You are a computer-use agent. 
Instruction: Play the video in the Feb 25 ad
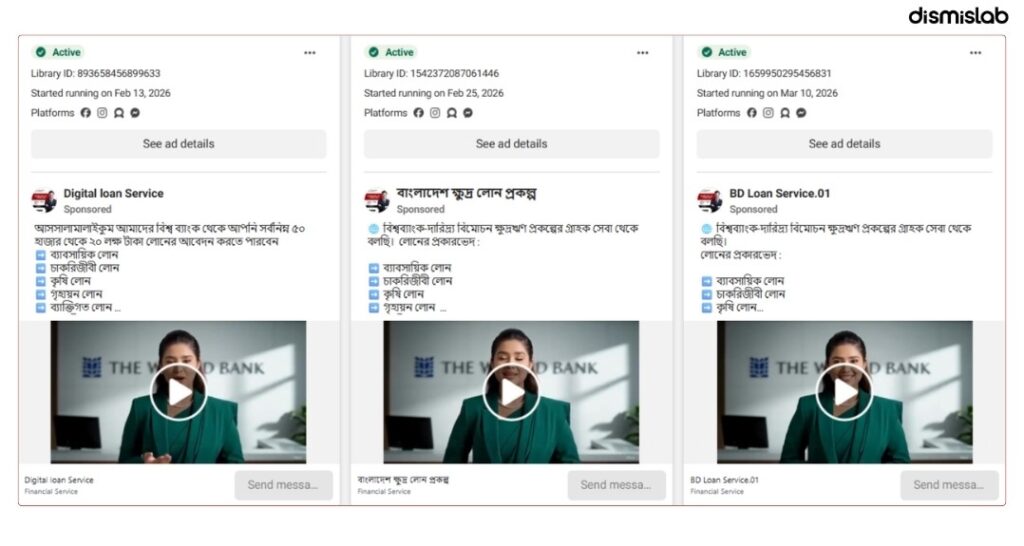(x=511, y=393)
